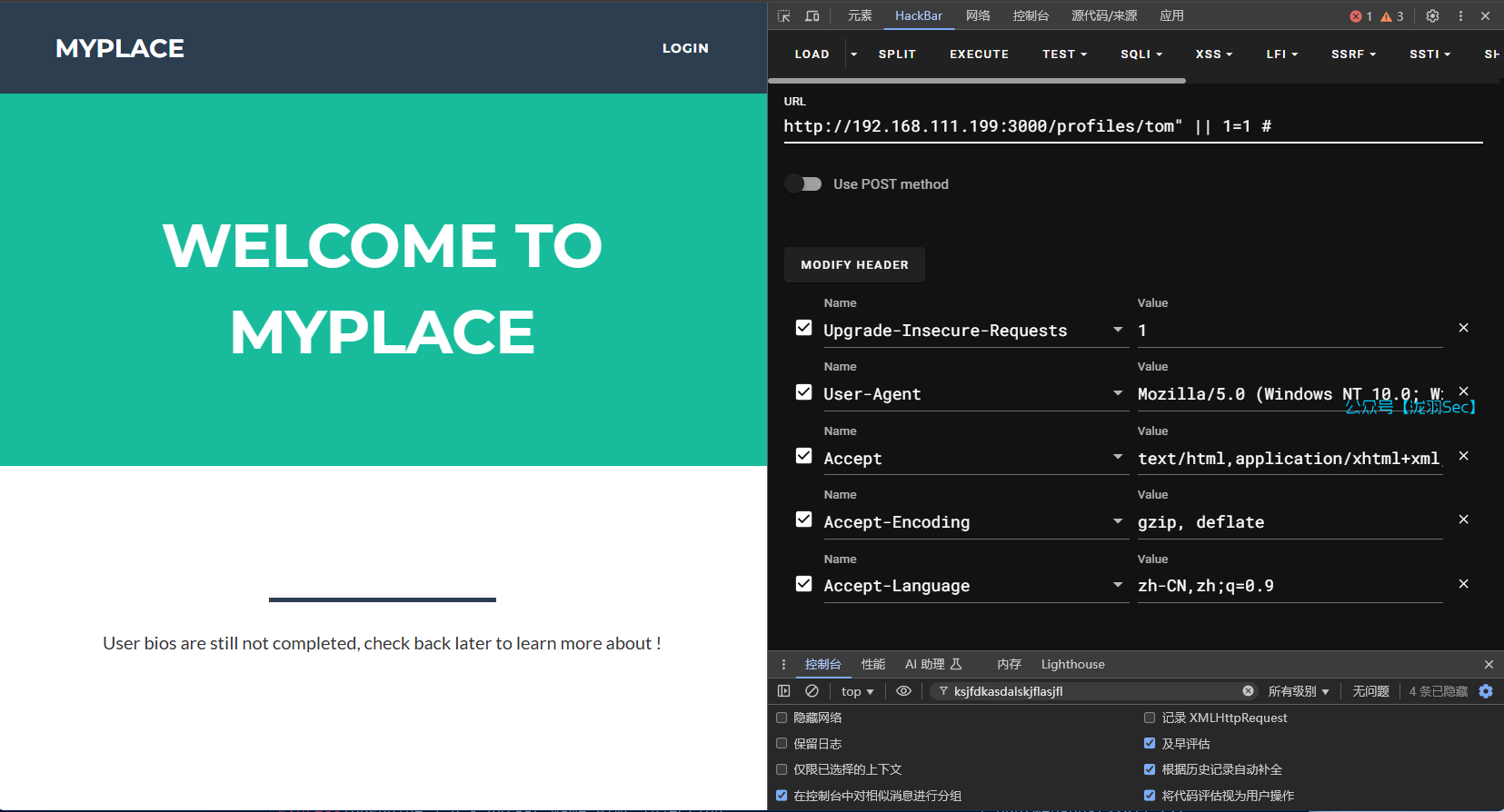Viewport: 1504px width, 812px height.
Task: Toggle the Use POST method switch
Action: pos(803,184)
